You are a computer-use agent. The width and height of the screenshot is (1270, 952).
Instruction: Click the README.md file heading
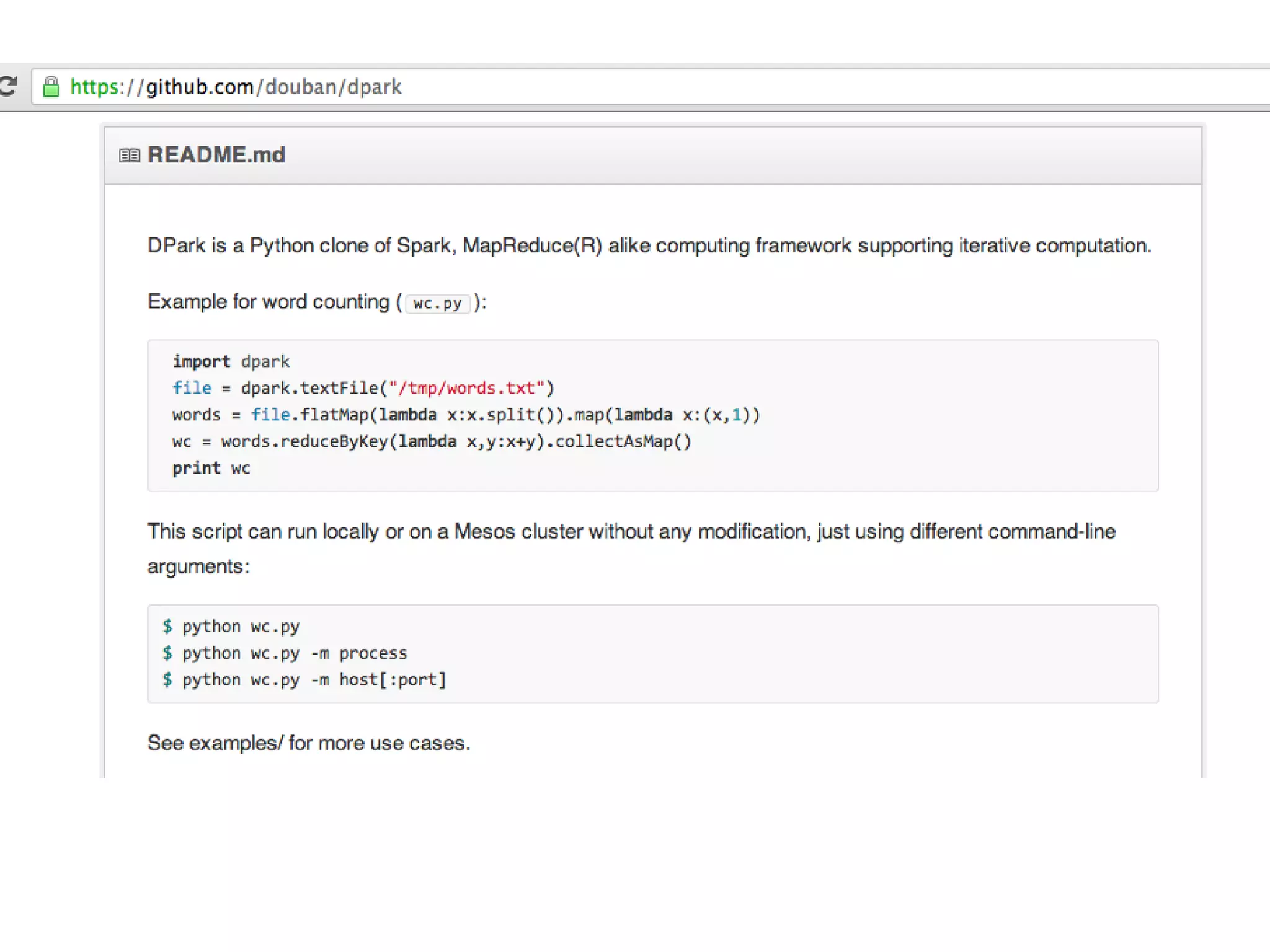coord(216,155)
